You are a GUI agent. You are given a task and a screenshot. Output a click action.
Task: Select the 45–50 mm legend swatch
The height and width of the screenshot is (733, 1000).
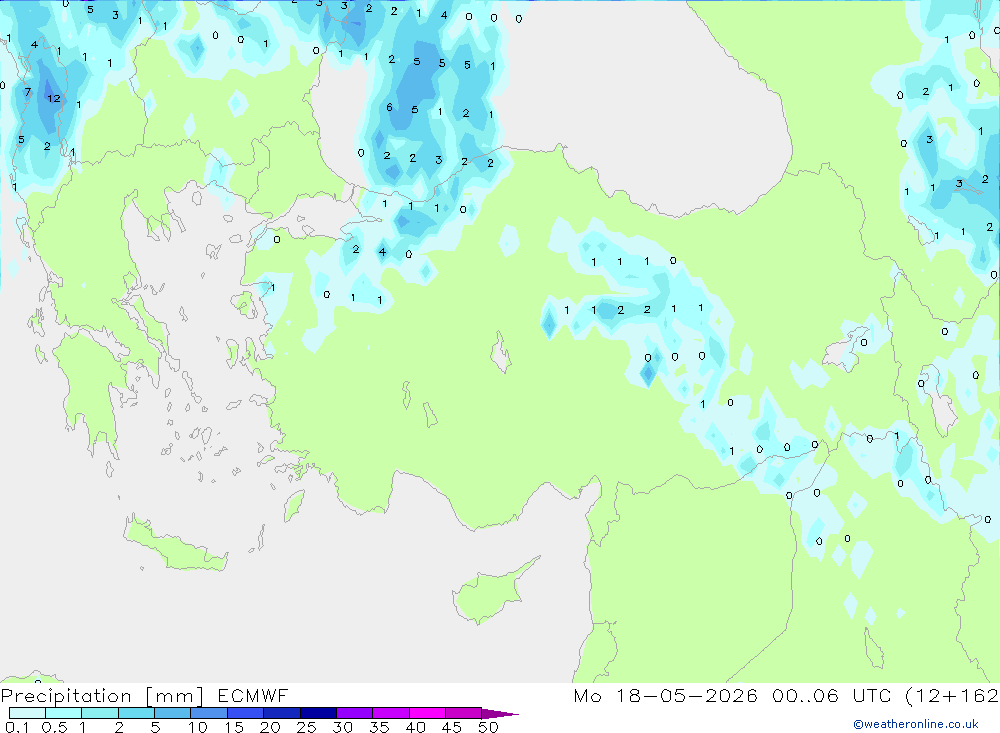[464, 713]
